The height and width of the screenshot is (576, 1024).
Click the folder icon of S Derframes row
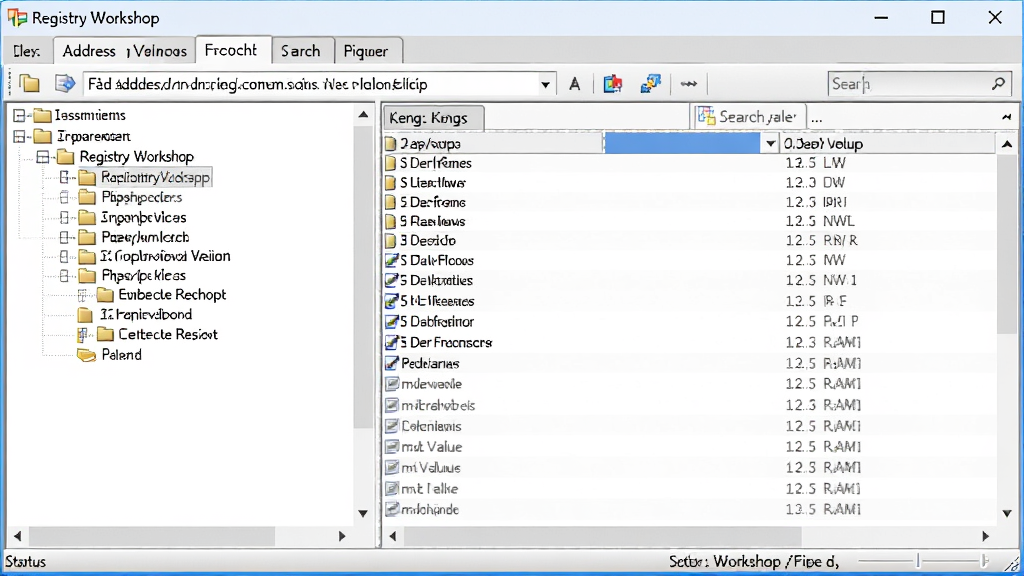391,163
